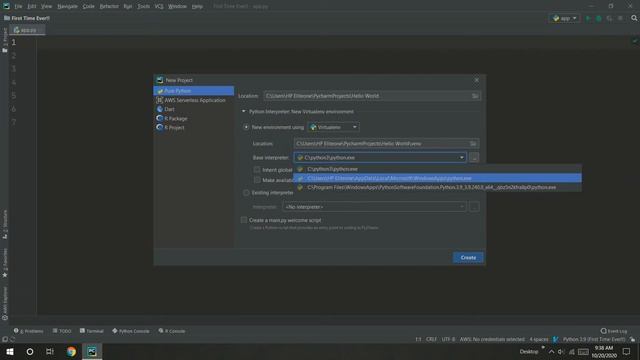Open the Base interpreter browse (...) button
The height and width of the screenshot is (360, 640).
[474, 158]
